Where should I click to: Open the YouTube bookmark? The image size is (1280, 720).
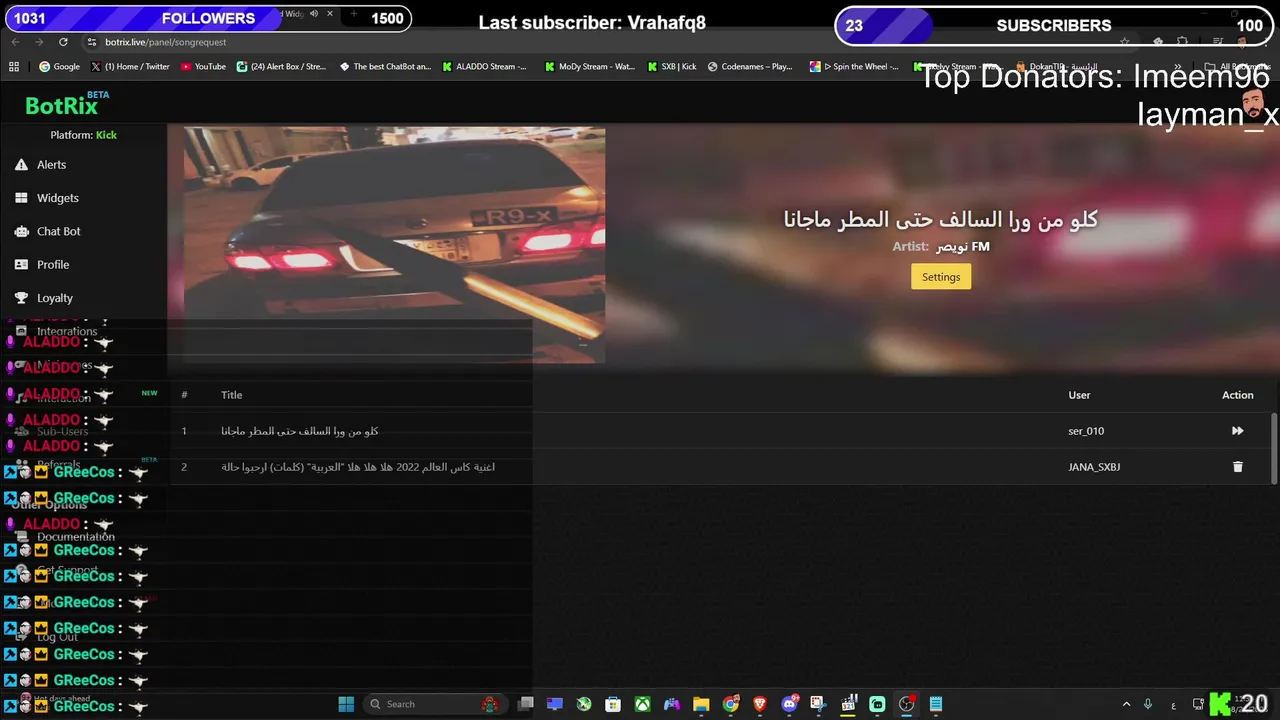tap(203, 67)
